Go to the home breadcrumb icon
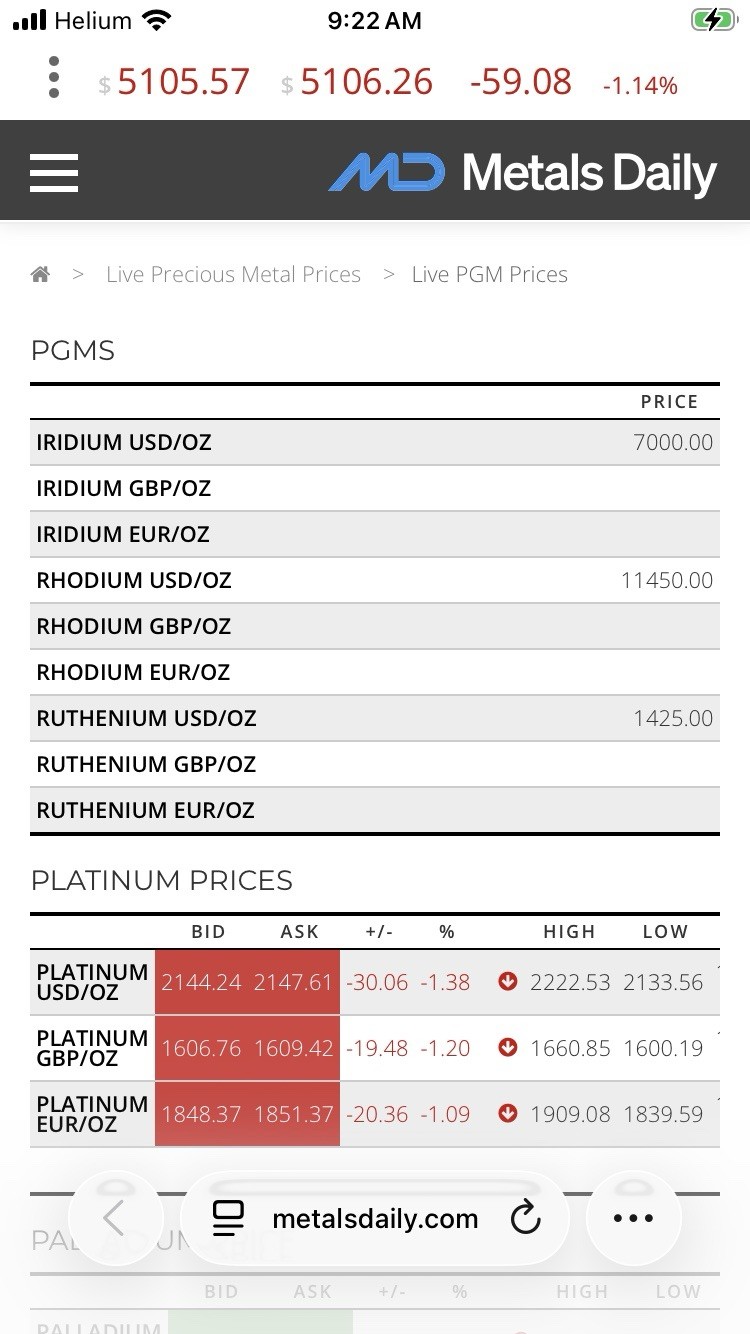Image resolution: width=750 pixels, height=1334 pixels. [x=40, y=275]
